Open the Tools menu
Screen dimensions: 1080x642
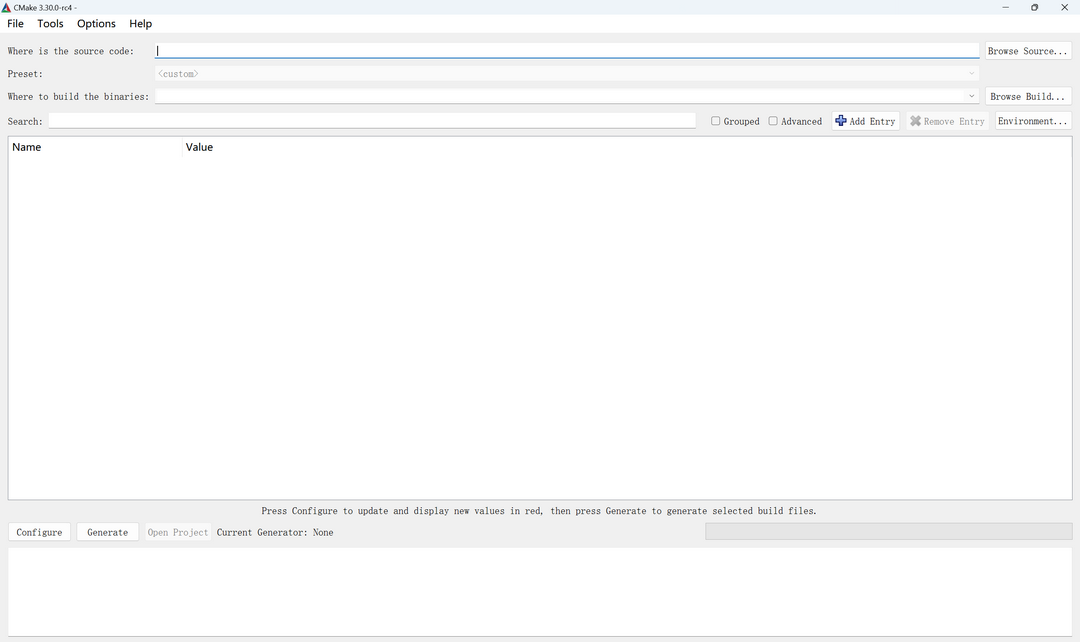coord(50,23)
